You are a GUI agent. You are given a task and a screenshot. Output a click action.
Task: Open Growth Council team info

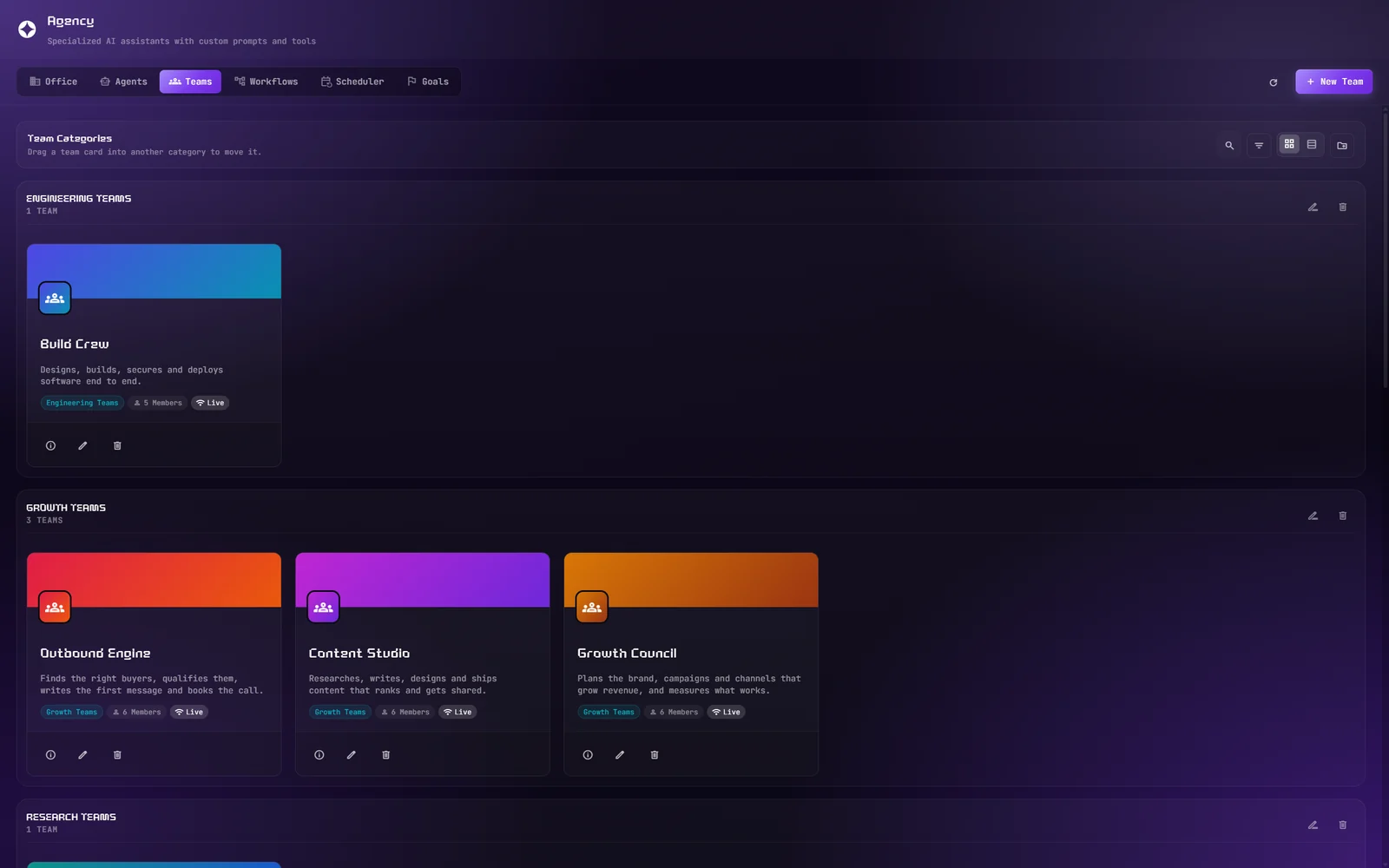click(x=588, y=754)
